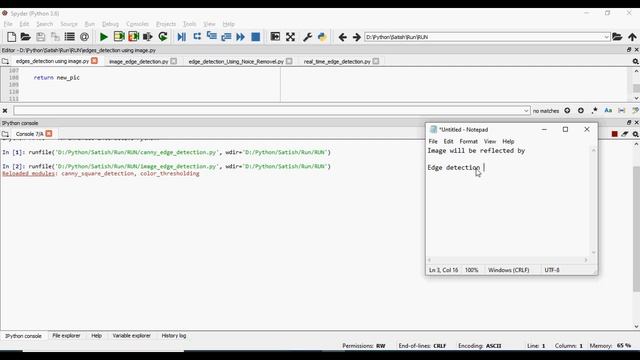Click the @ symbol finder icon
640x360 pixels.
[x=84, y=37]
